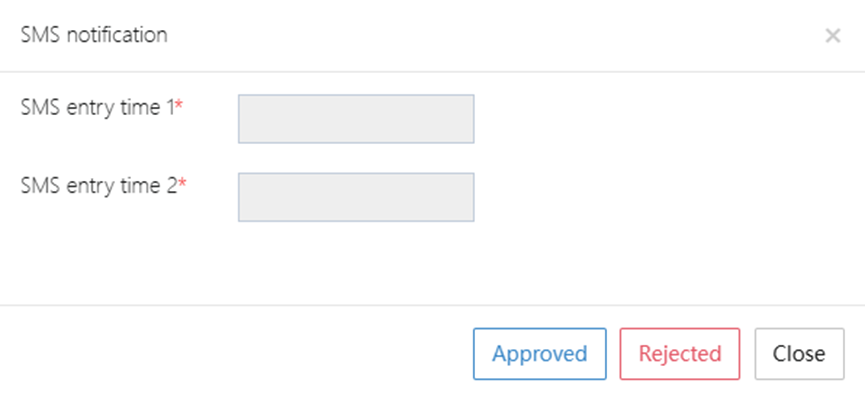The height and width of the screenshot is (396, 865).
Task: Close dialog via gray-bordered Close button
Action: (x=799, y=354)
